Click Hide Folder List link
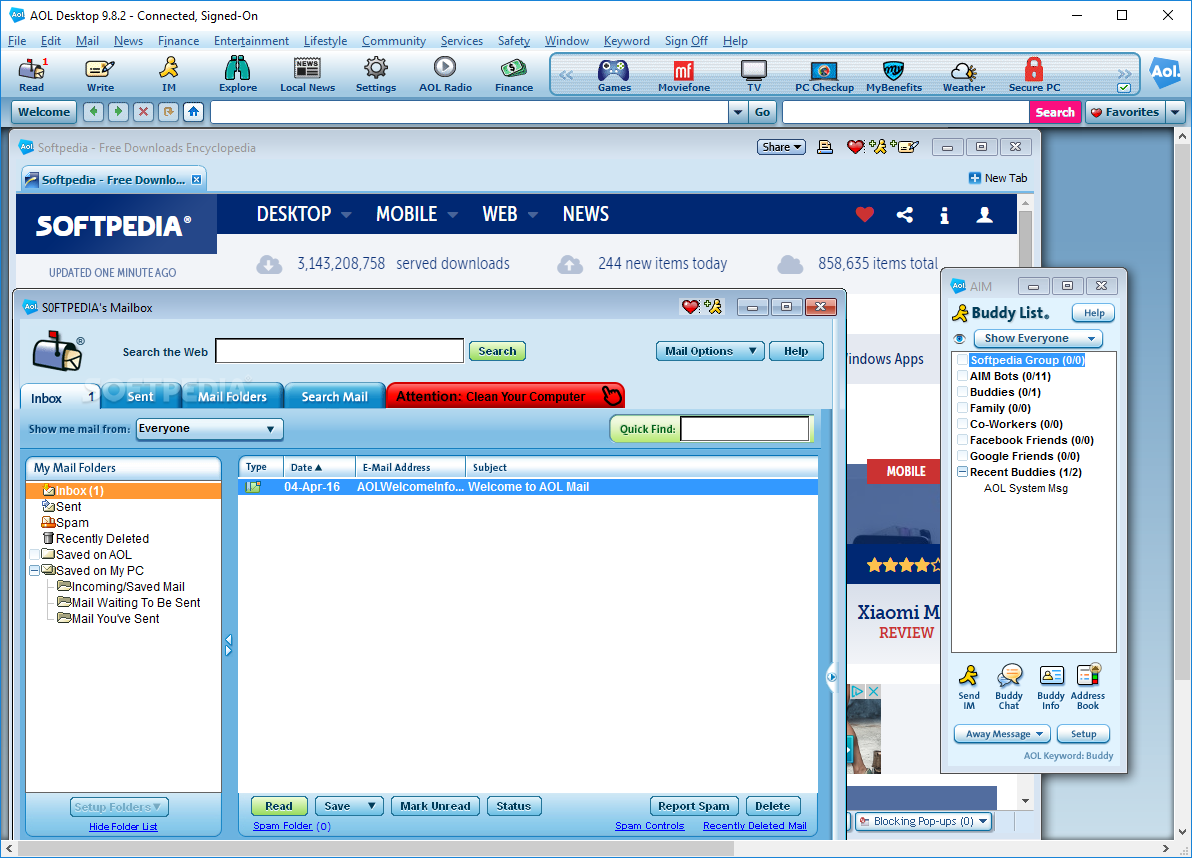The image size is (1192, 858). point(123,826)
